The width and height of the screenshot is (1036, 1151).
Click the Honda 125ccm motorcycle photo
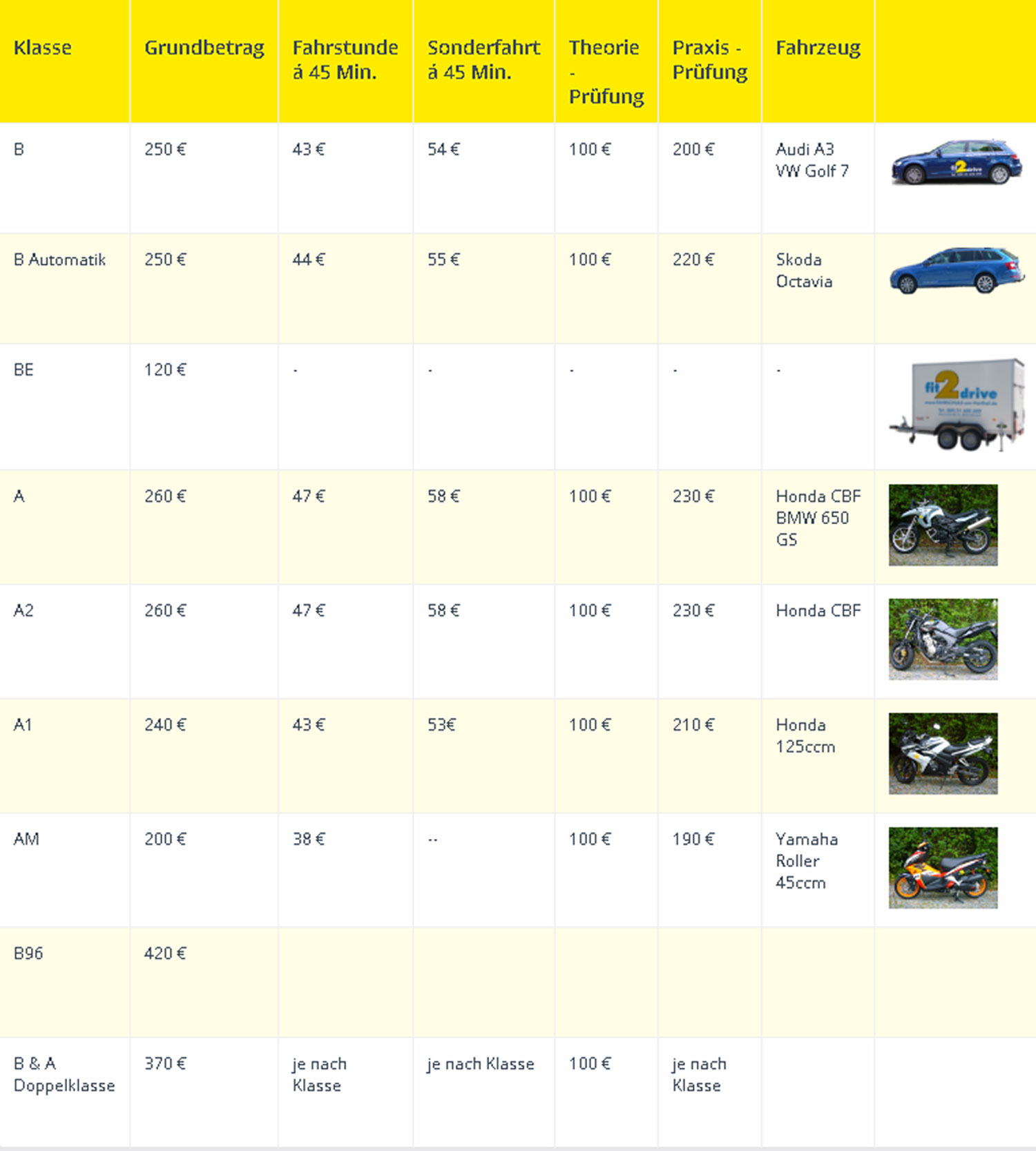[x=943, y=753]
